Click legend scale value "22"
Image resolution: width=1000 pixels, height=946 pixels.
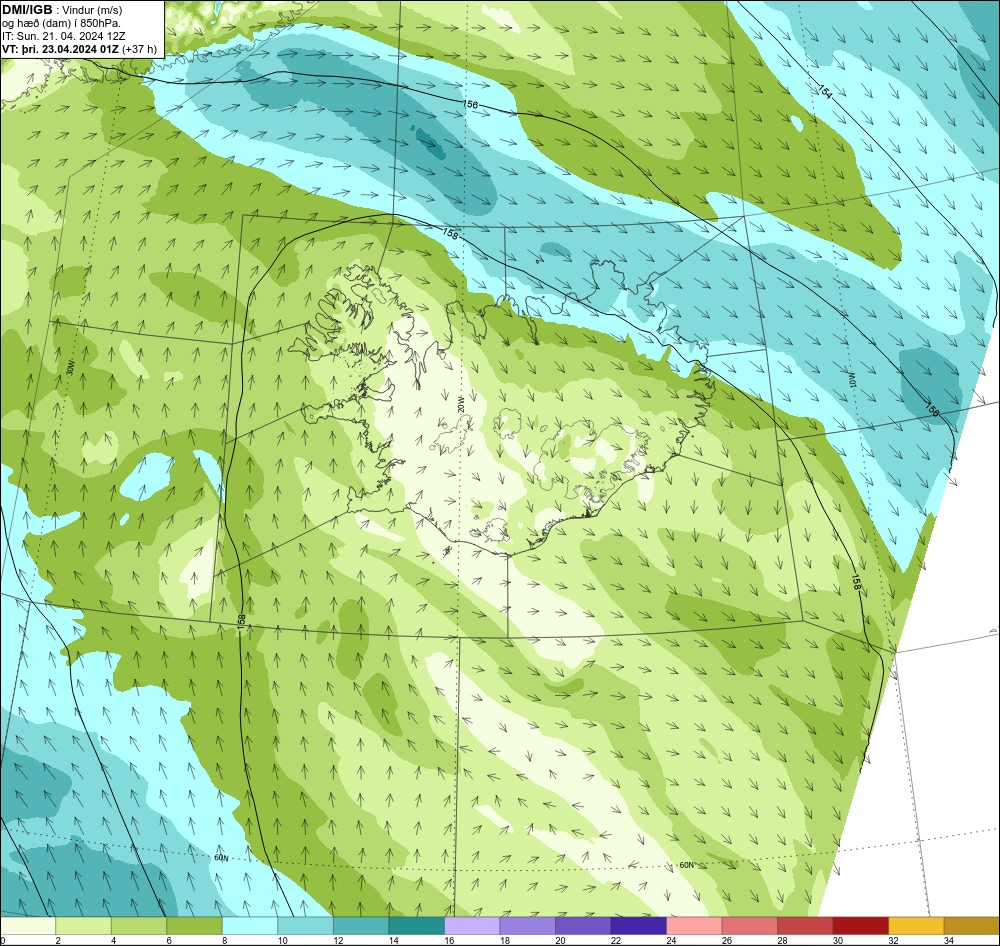(x=615, y=940)
